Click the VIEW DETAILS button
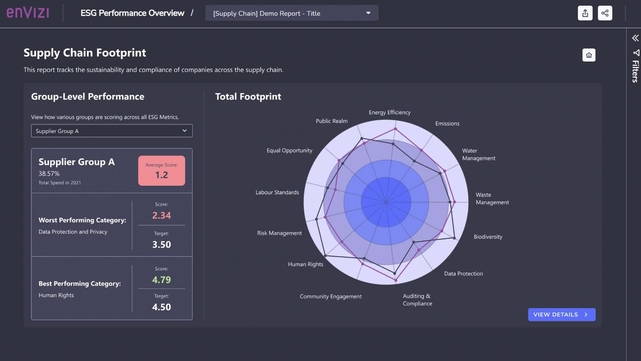Viewport: 641px width, 361px height. (561, 314)
